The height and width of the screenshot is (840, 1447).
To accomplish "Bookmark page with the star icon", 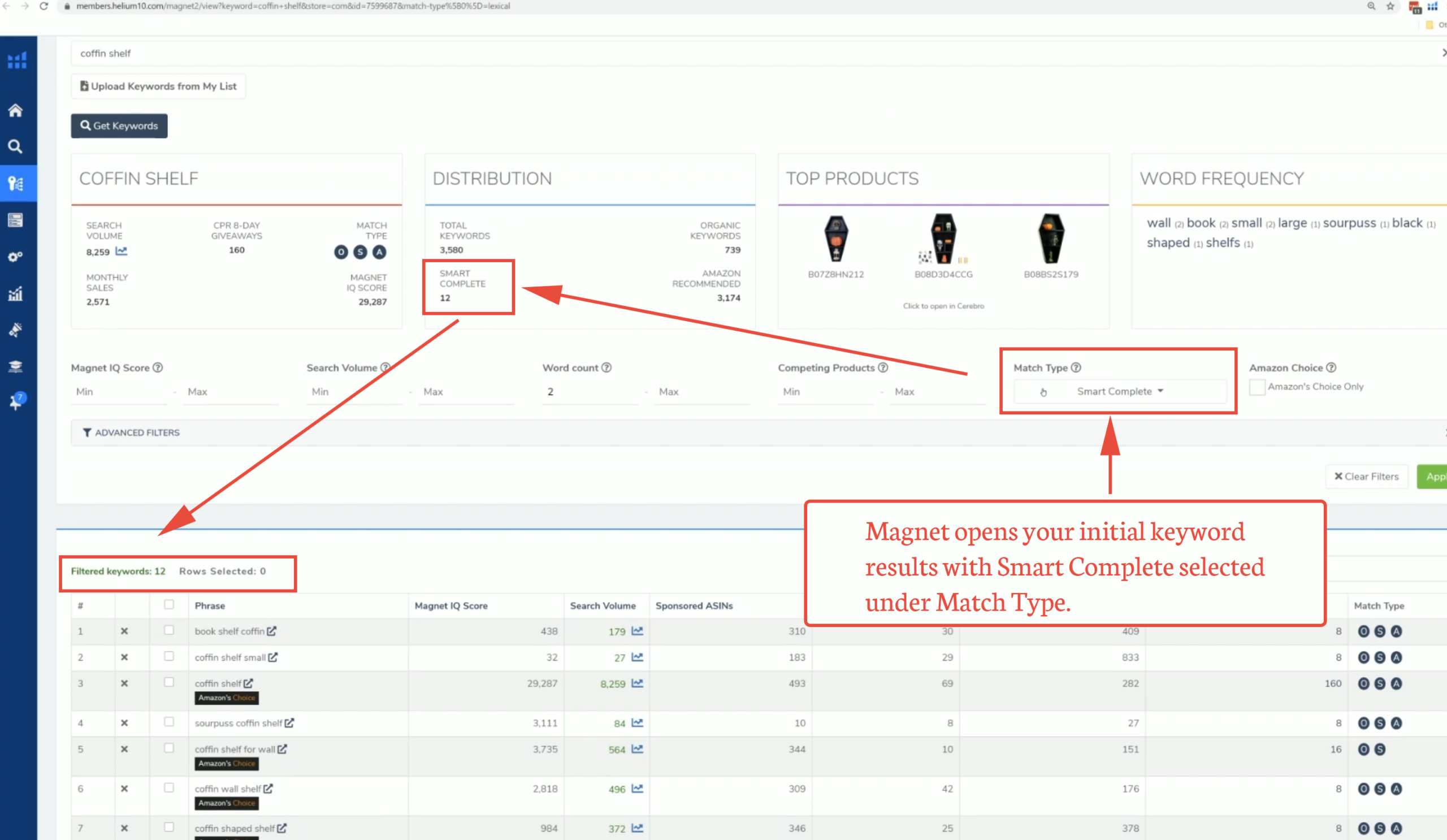I will pos(1390,6).
